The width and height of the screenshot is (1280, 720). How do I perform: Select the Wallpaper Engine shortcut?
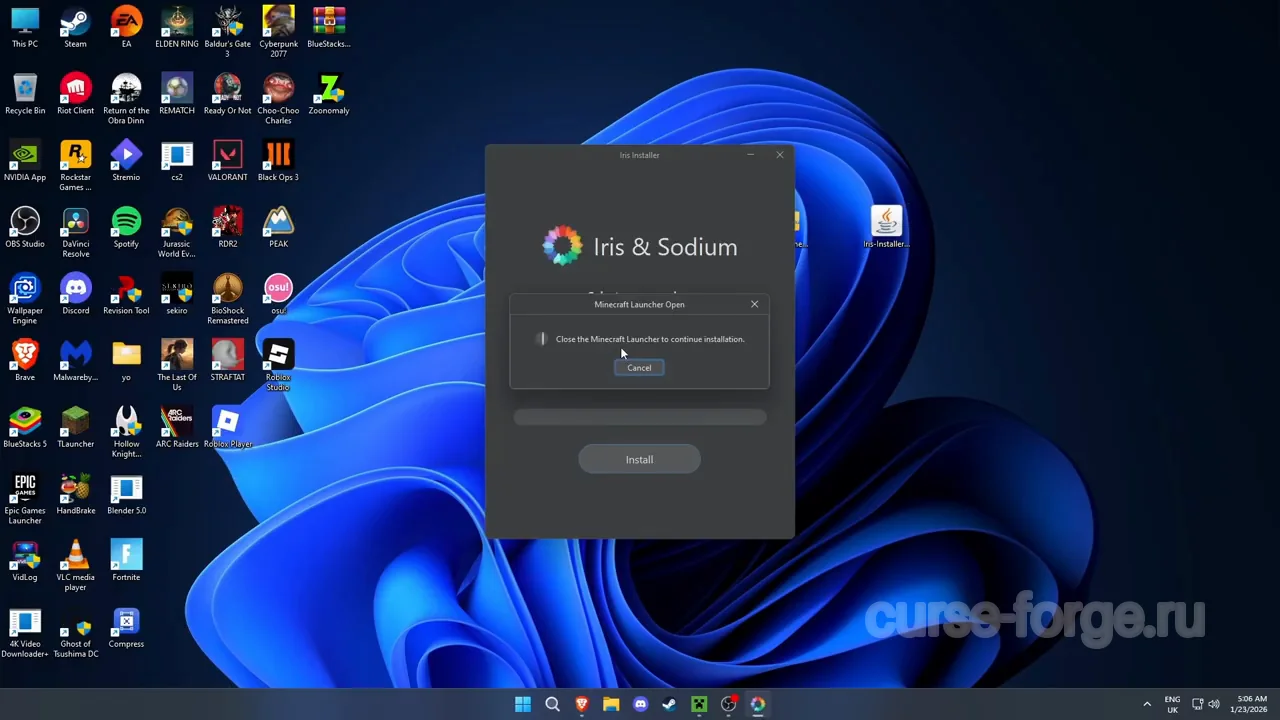(x=25, y=300)
